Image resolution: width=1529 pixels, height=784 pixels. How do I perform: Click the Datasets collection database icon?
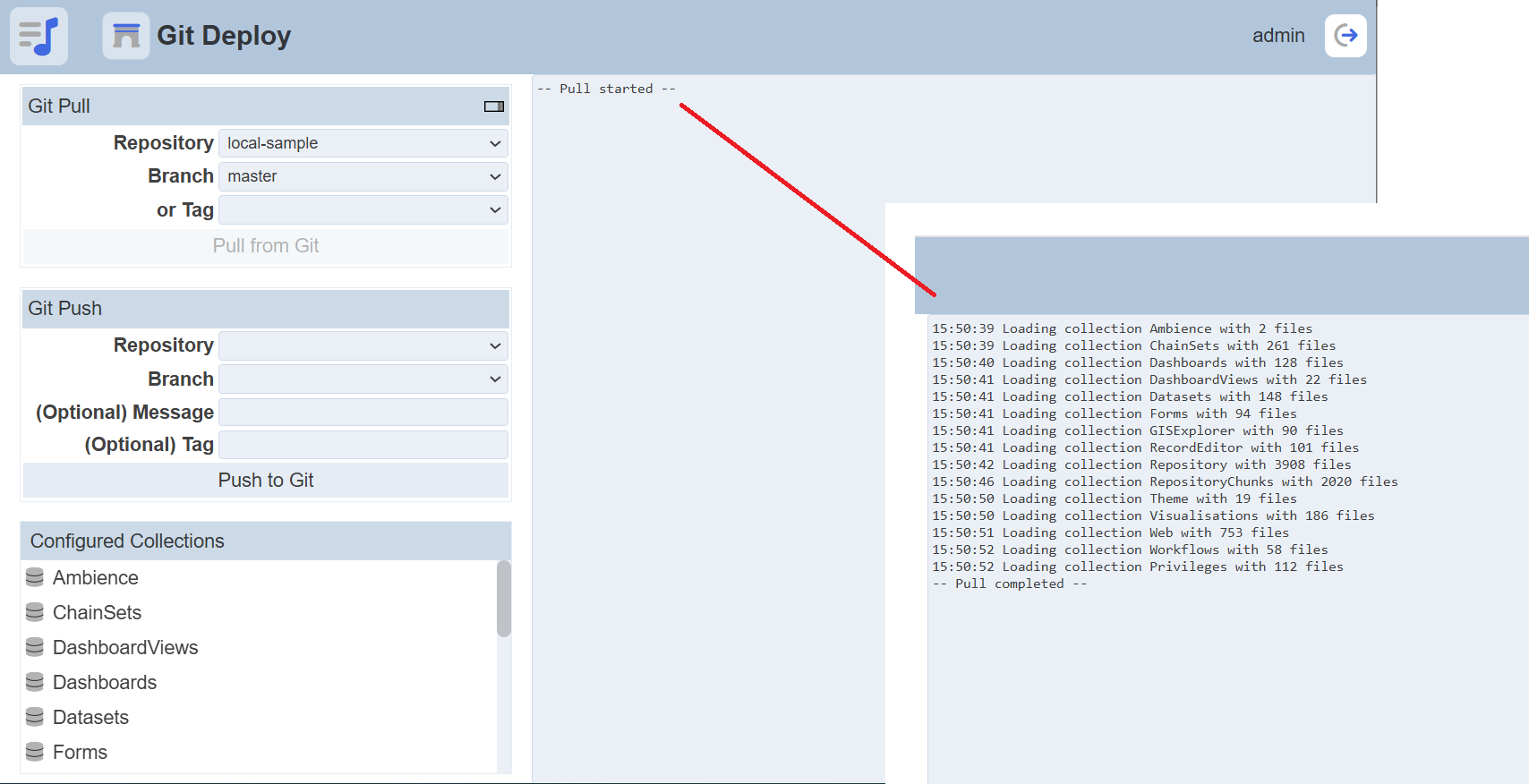(x=35, y=717)
